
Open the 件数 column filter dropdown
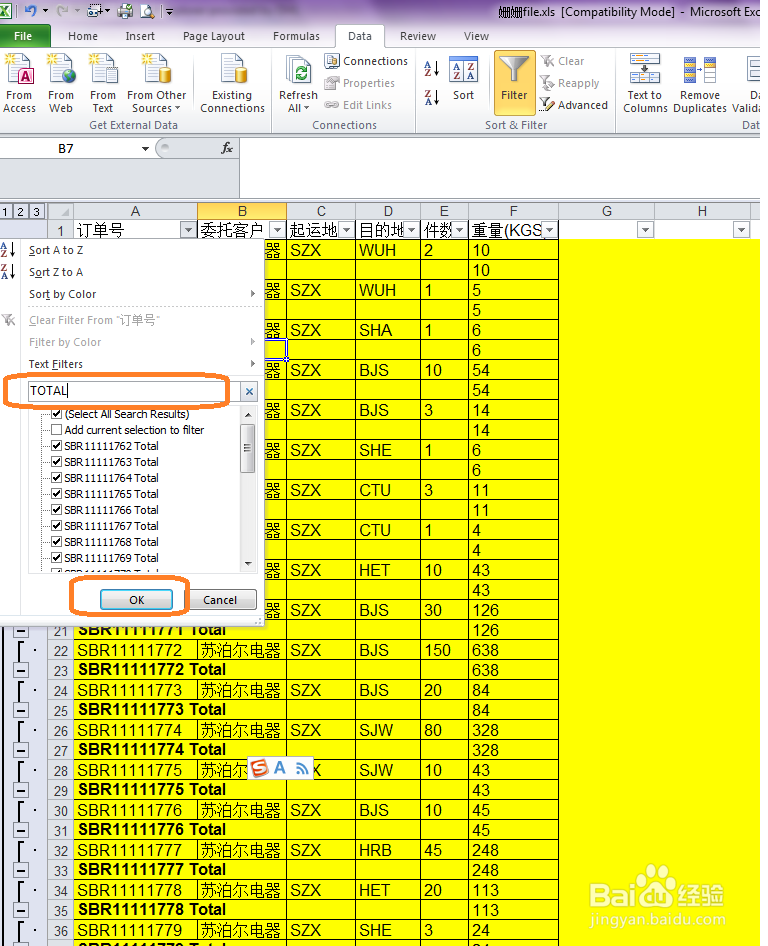[x=460, y=230]
